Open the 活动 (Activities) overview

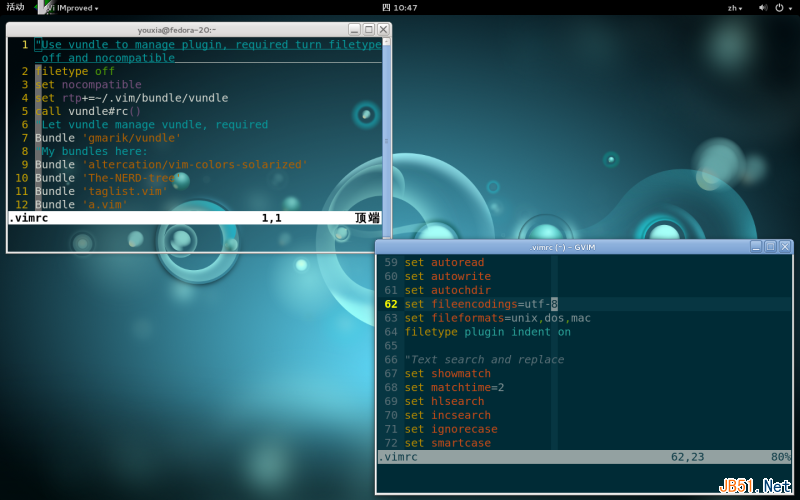pos(15,7)
